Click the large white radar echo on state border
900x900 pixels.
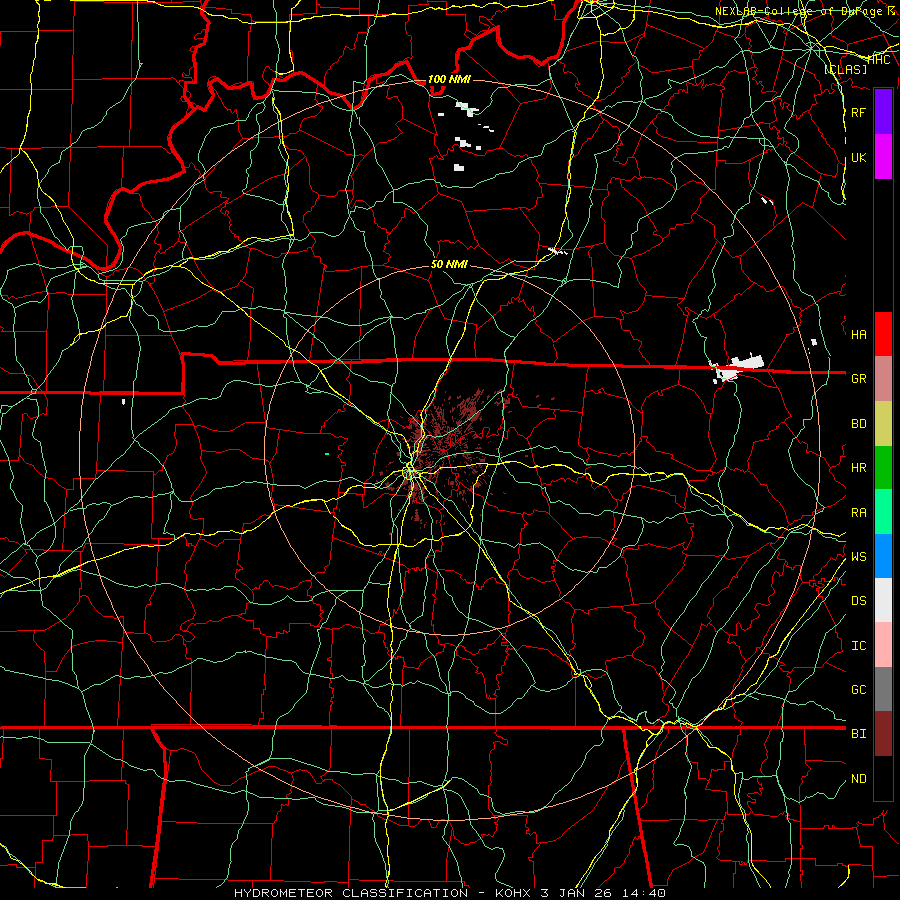coord(738,368)
